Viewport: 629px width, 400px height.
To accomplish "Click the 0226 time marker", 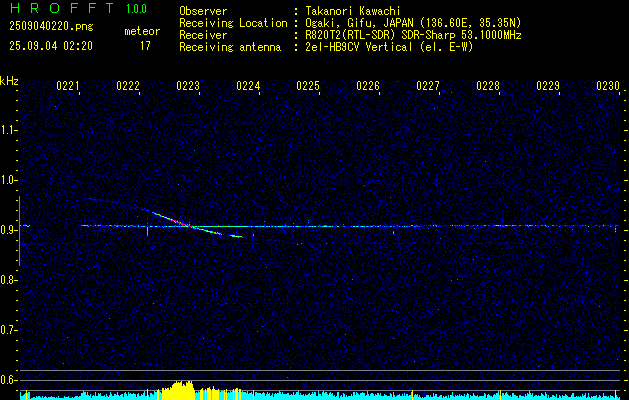I will click(x=368, y=86).
